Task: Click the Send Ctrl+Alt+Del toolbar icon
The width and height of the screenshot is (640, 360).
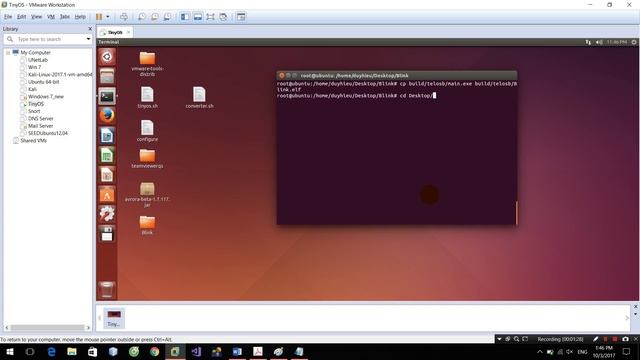Action: point(124,17)
